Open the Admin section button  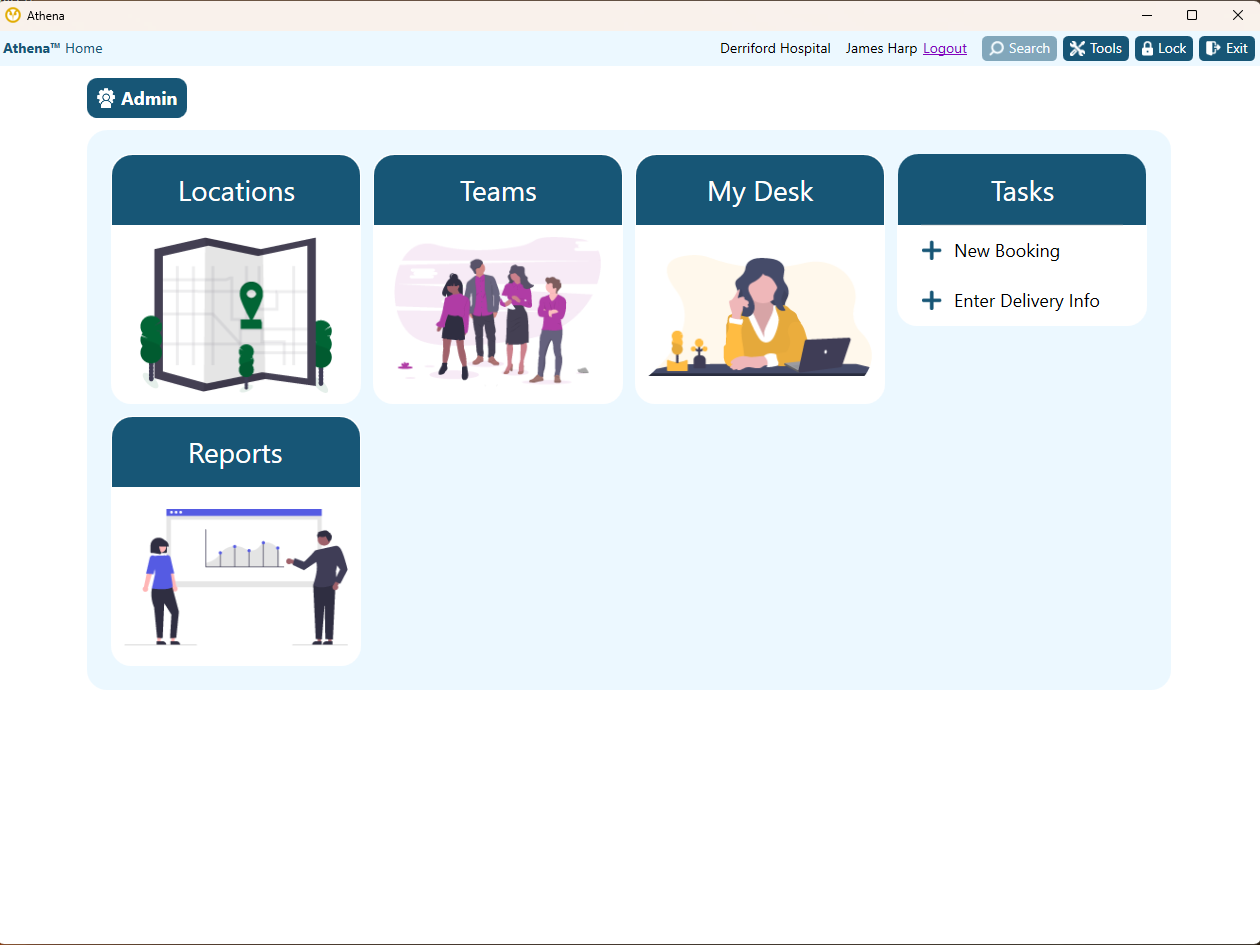pos(137,98)
